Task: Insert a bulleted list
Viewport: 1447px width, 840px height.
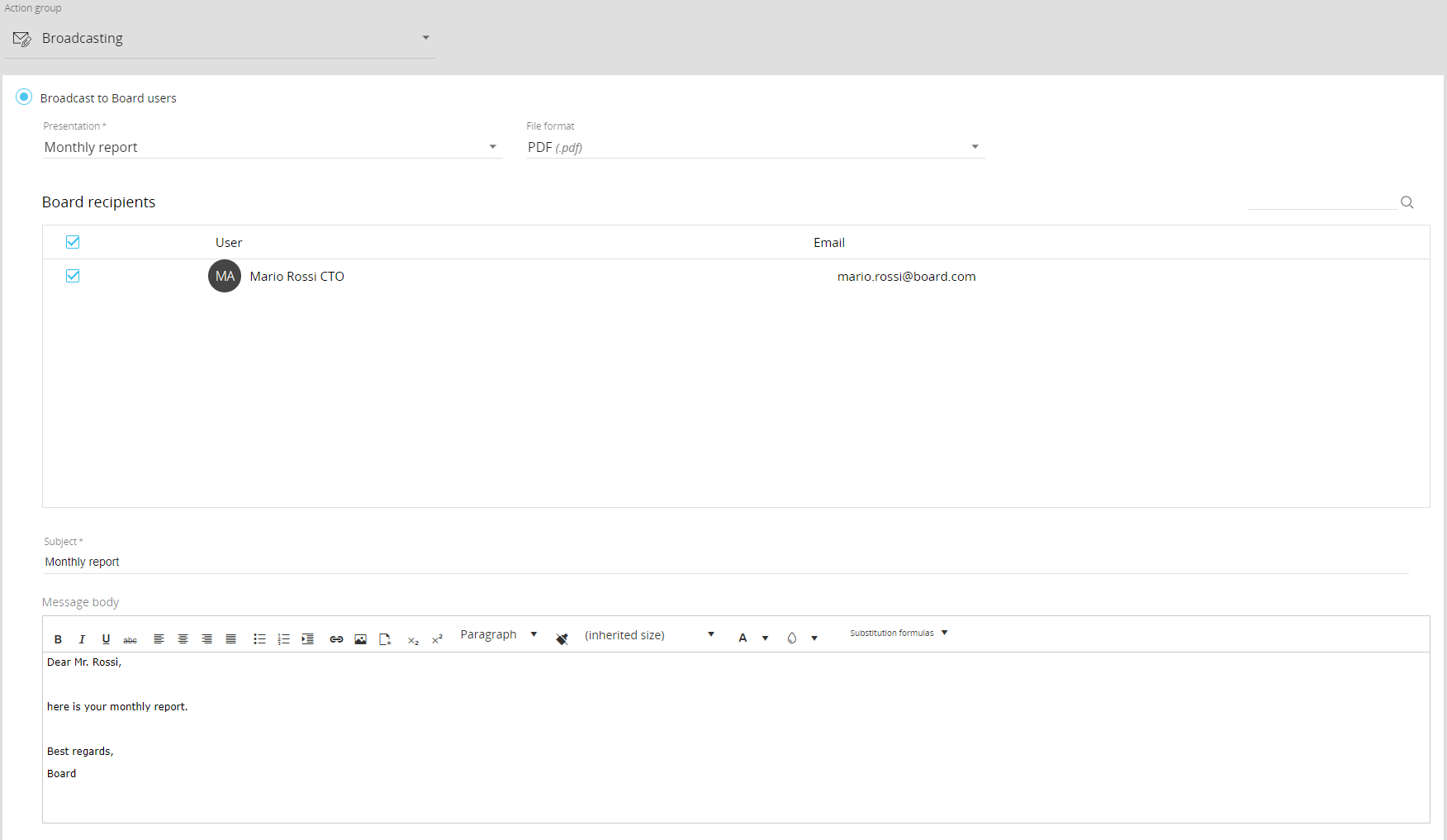Action: point(259,639)
